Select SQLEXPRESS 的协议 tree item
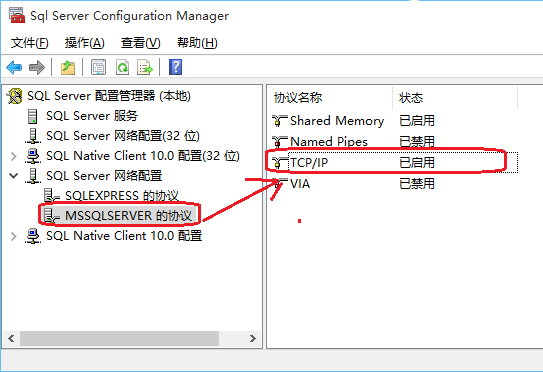 point(122,196)
